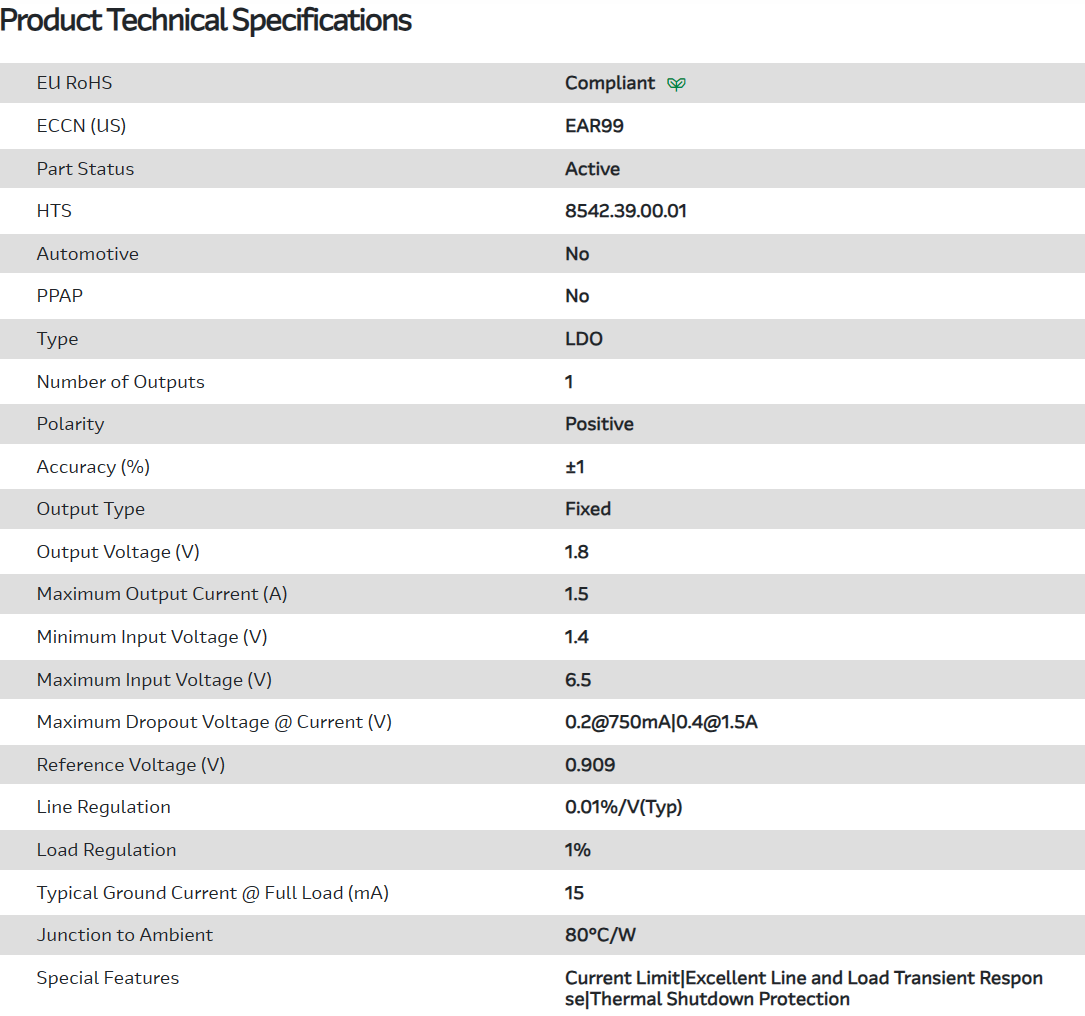This screenshot has height=1016, width=1085.
Task: Select the Maximum Output Current label
Action: tap(162, 594)
